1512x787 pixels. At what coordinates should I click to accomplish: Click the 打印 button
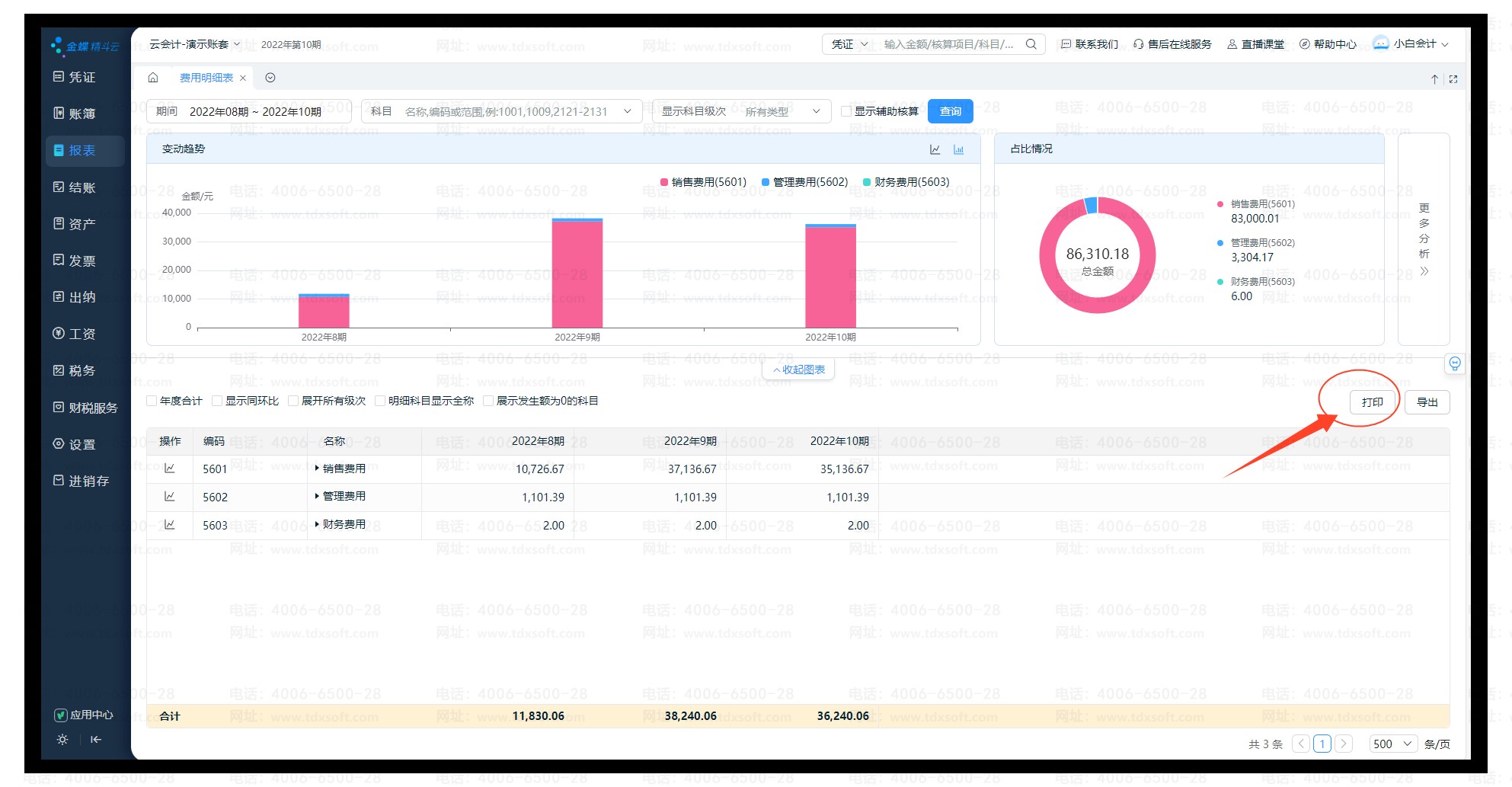point(1372,402)
